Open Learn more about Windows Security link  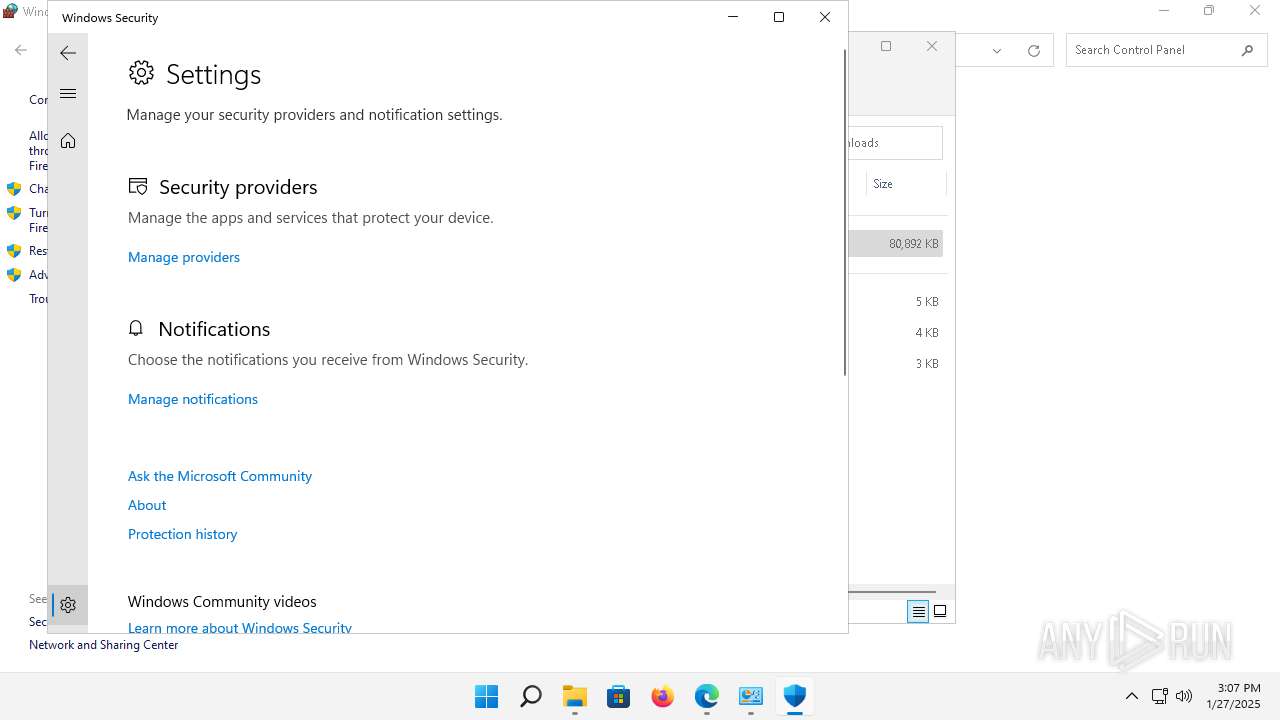pyautogui.click(x=240, y=627)
